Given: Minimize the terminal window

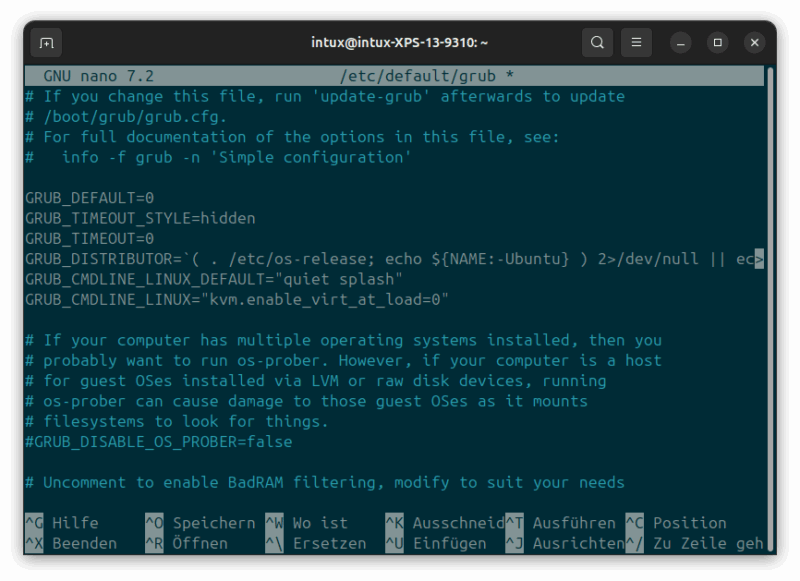Looking at the screenshot, I should (x=679, y=42).
